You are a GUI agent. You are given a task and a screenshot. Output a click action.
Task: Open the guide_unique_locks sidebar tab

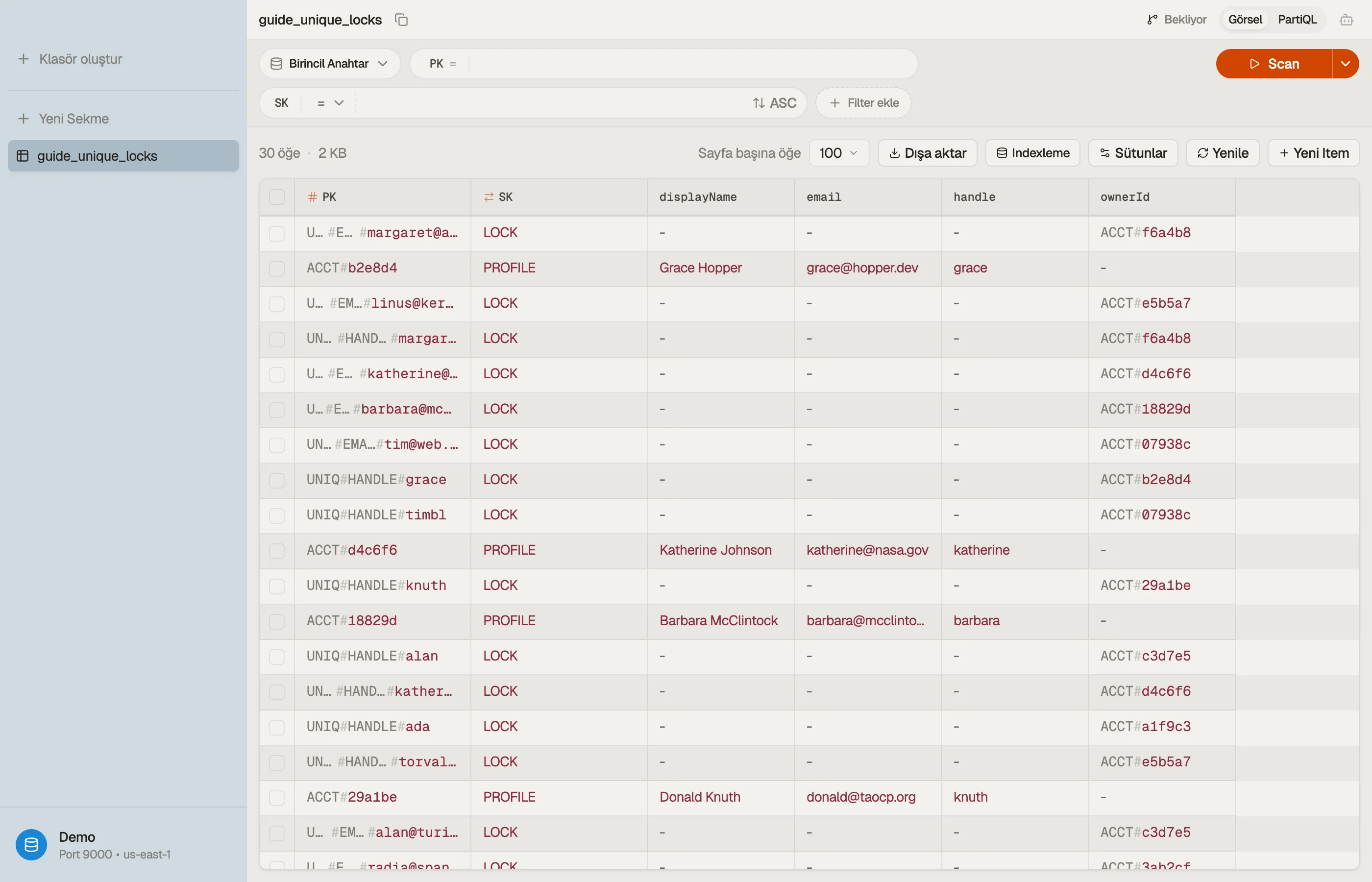pyautogui.click(x=123, y=156)
